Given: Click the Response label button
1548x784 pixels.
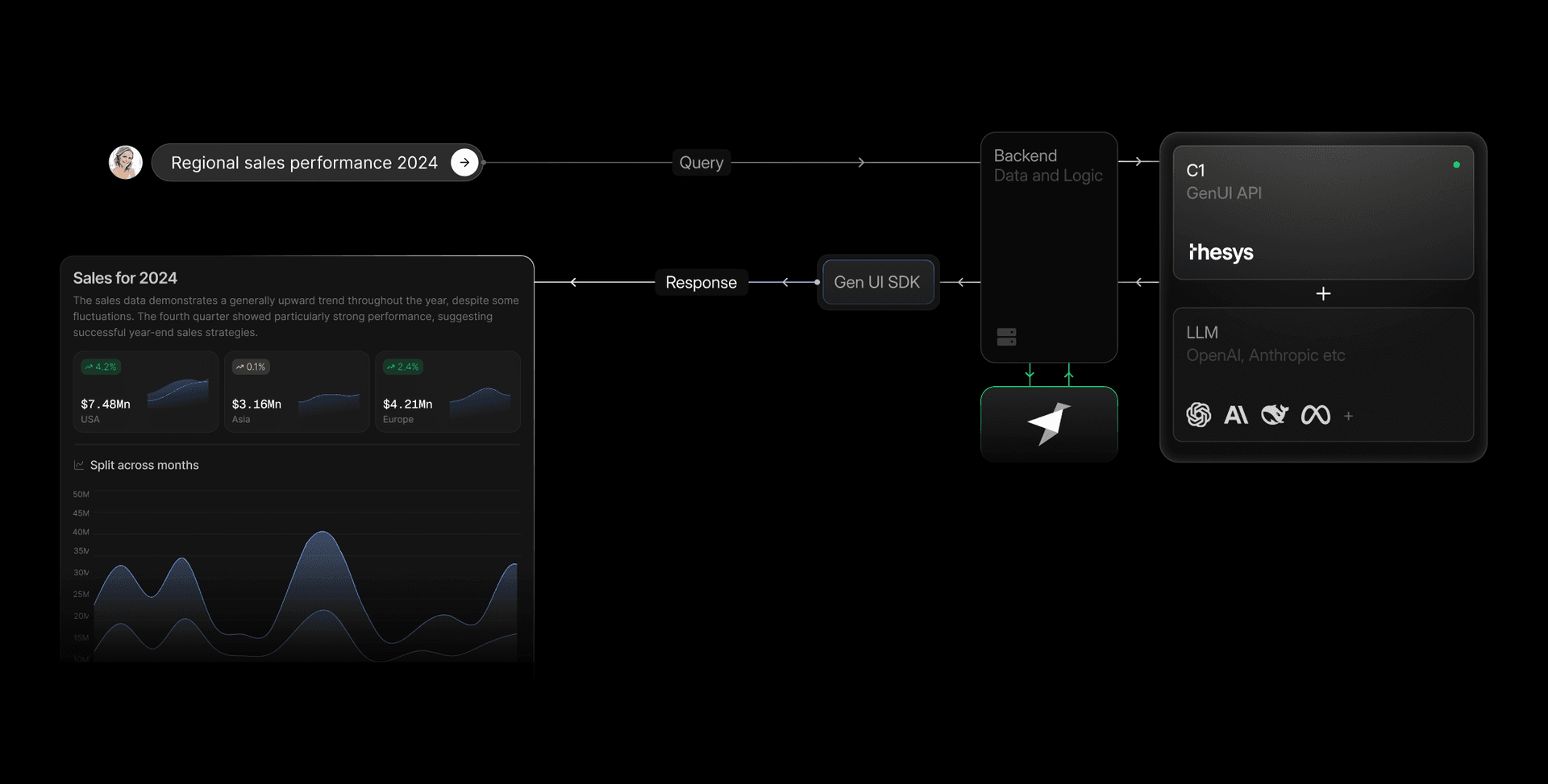Looking at the screenshot, I should point(701,282).
